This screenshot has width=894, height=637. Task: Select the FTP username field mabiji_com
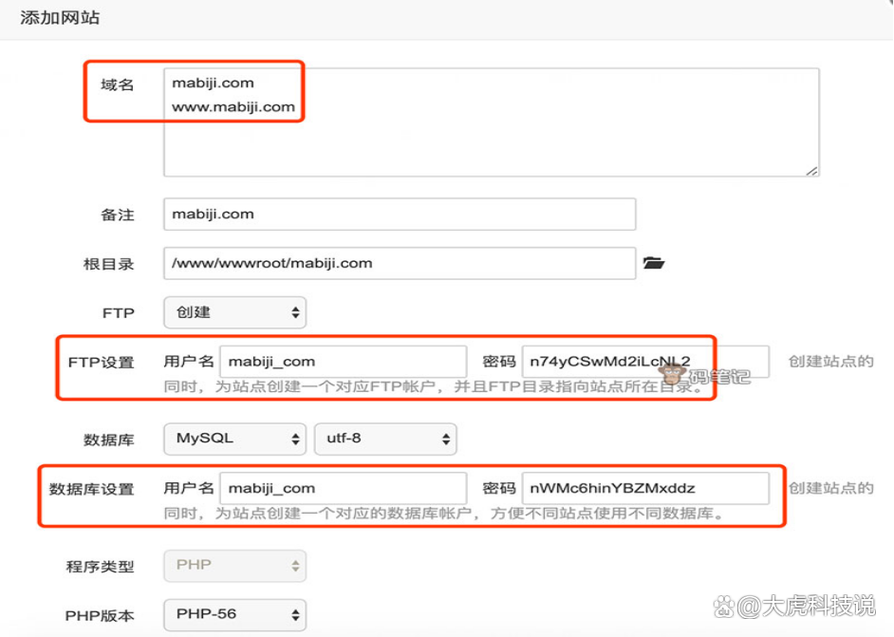coord(343,361)
